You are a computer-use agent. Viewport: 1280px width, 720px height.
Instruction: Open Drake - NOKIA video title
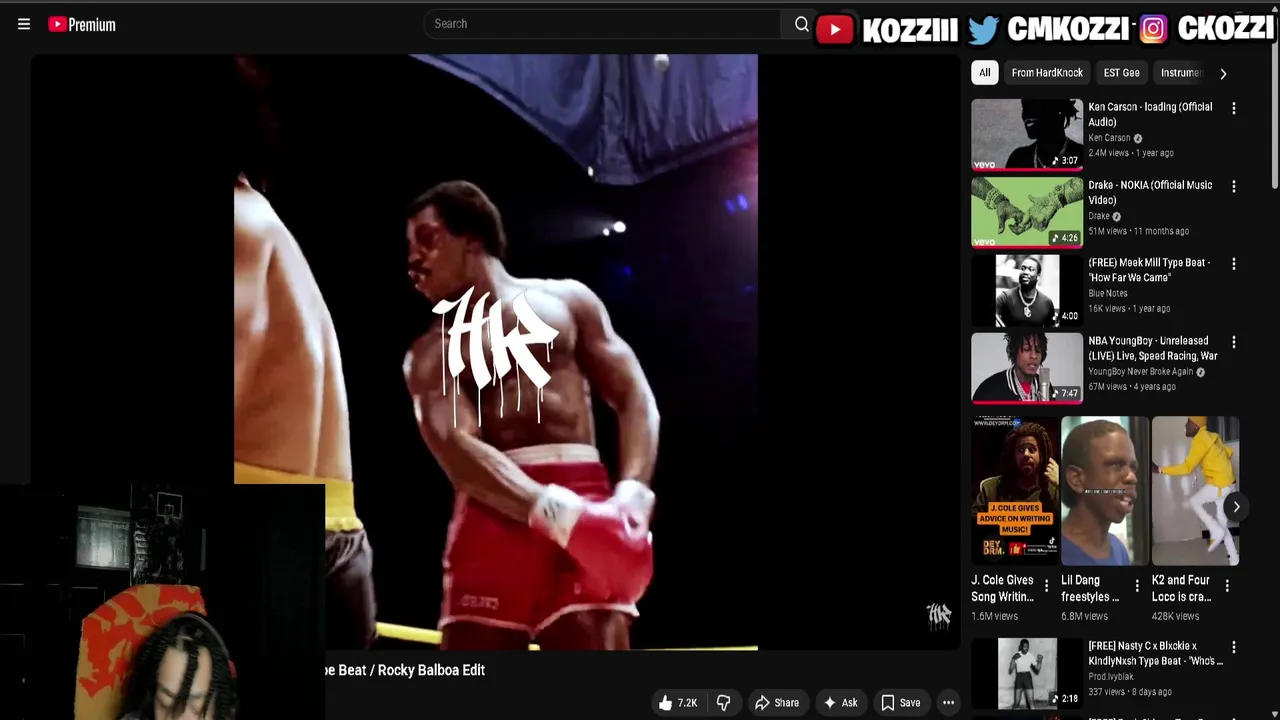click(x=1150, y=192)
